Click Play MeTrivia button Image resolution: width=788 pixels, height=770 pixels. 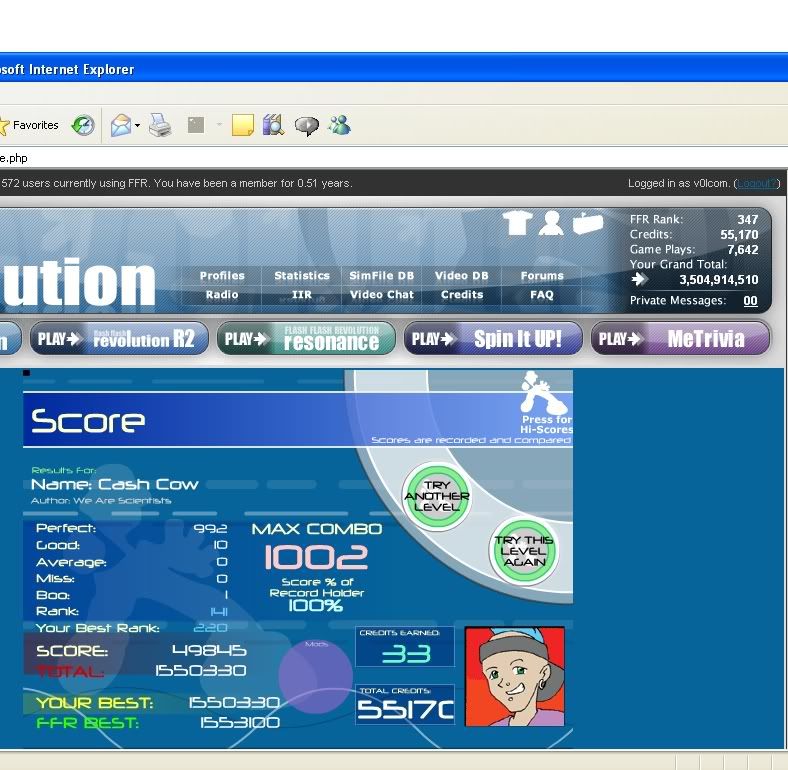680,339
